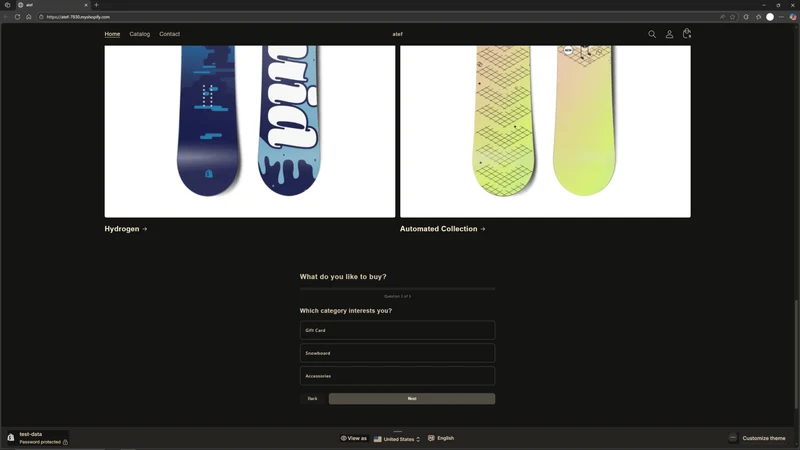
Task: Open the account login icon
Action: pos(669,34)
